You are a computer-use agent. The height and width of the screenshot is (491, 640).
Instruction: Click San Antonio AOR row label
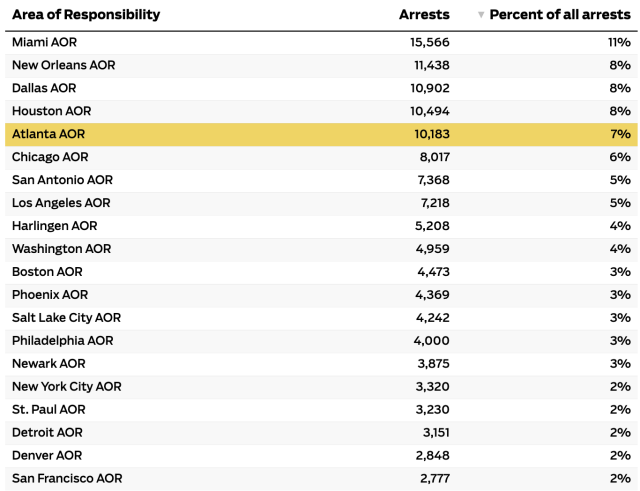62,180
